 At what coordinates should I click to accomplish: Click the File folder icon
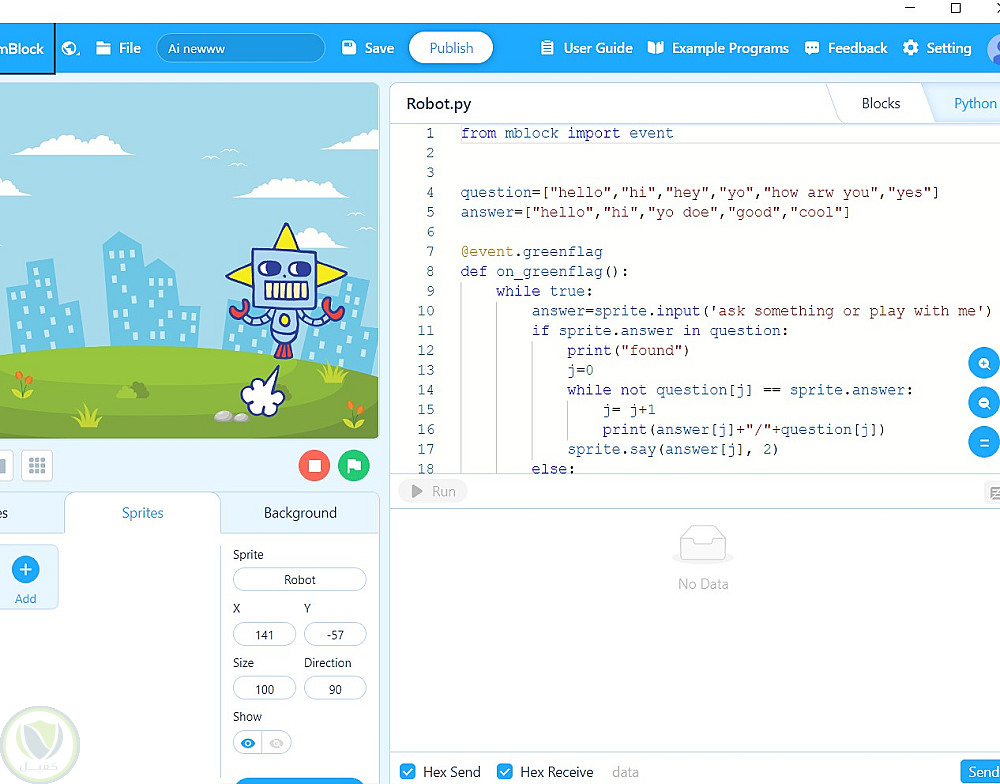tap(103, 48)
